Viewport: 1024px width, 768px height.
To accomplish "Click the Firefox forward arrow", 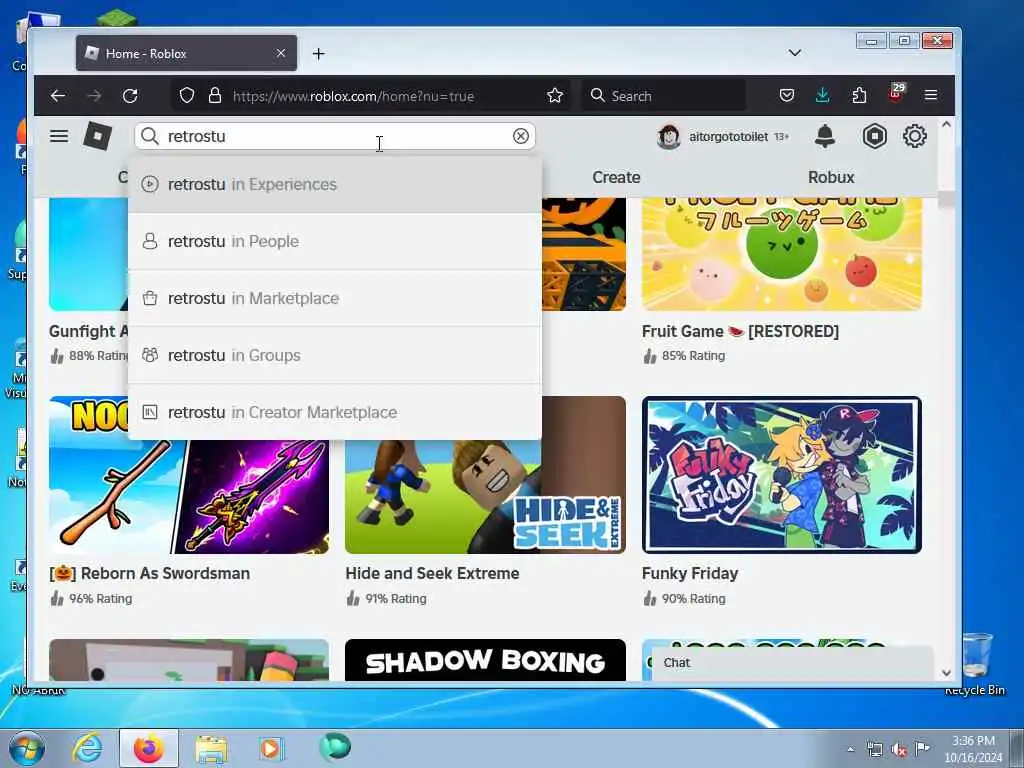I will click(94, 96).
